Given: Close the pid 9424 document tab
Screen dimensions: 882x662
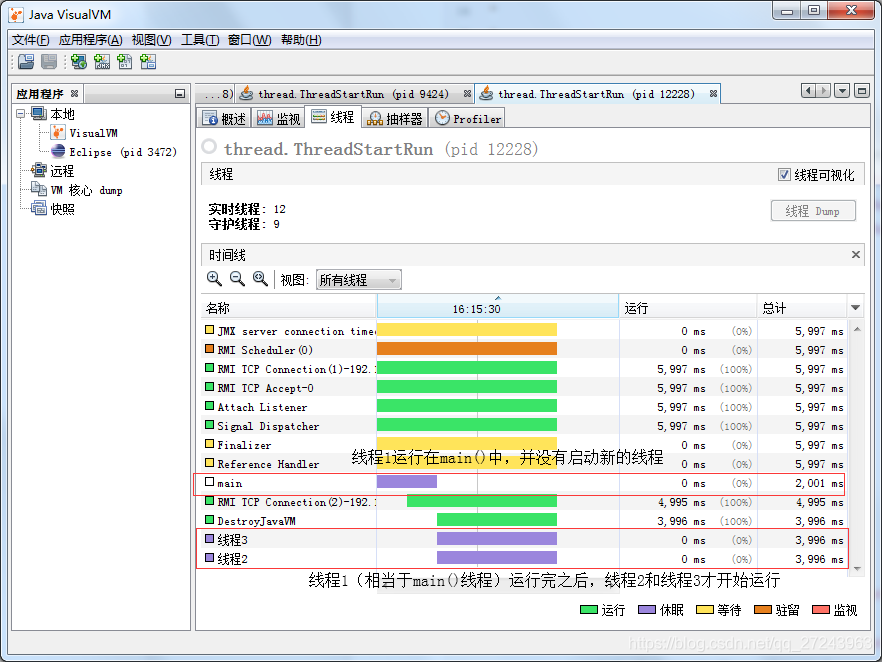Looking at the screenshot, I should click(x=467, y=94).
